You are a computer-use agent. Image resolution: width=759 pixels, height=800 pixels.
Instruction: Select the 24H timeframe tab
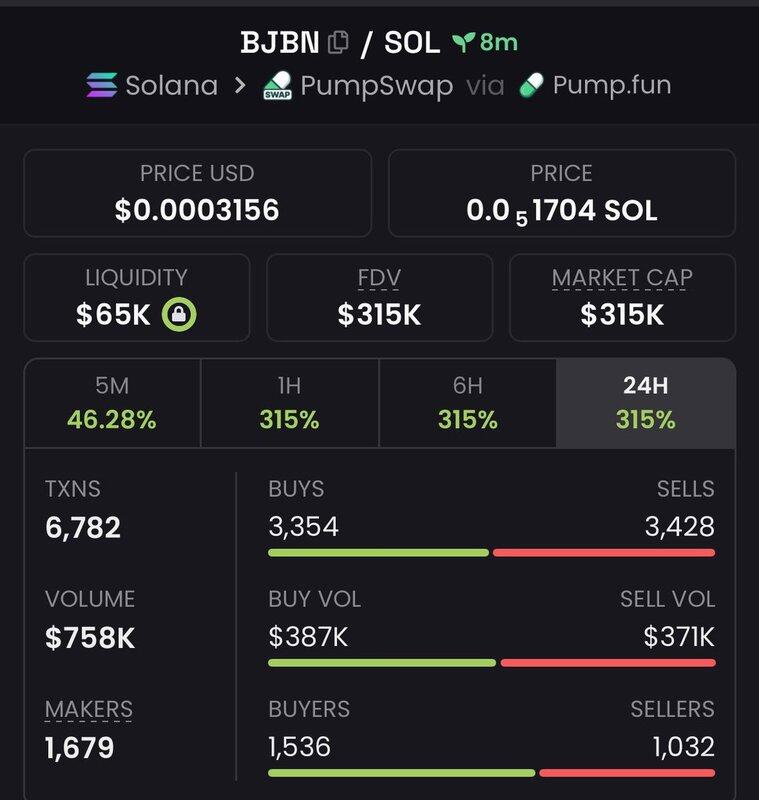[645, 403]
